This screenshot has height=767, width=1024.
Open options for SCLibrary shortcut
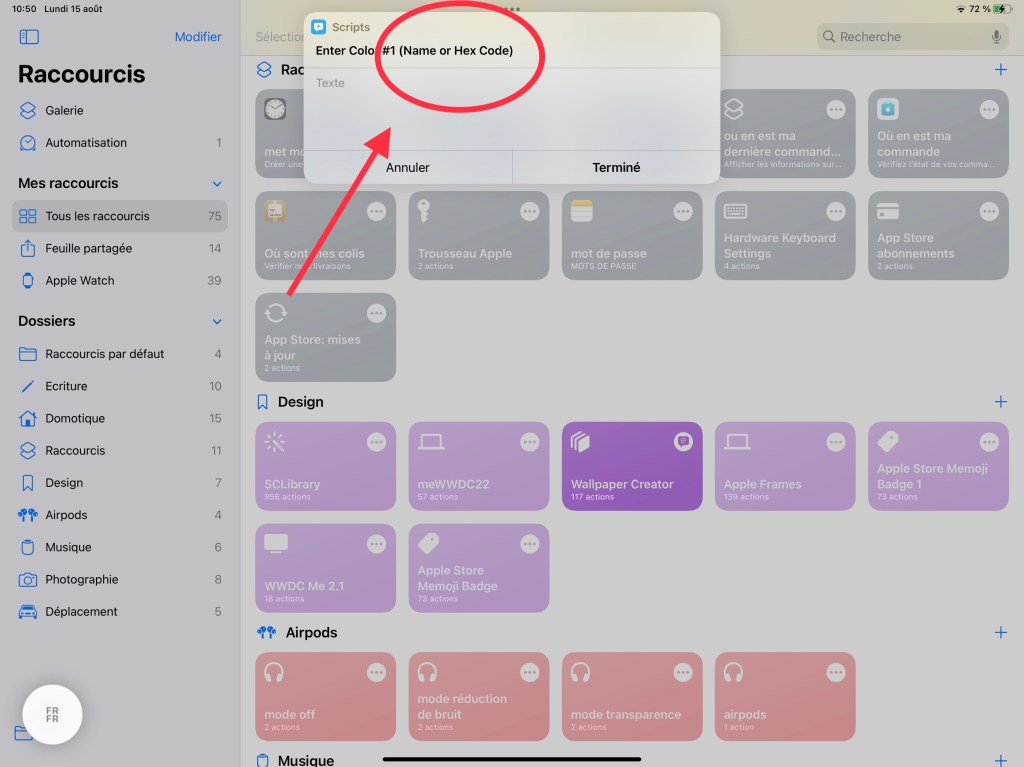pyautogui.click(x=376, y=442)
